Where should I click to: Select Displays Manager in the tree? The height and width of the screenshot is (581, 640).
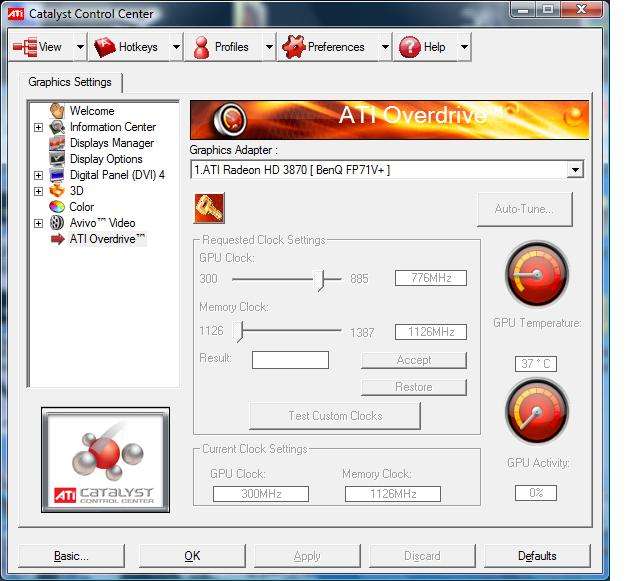pos(112,143)
